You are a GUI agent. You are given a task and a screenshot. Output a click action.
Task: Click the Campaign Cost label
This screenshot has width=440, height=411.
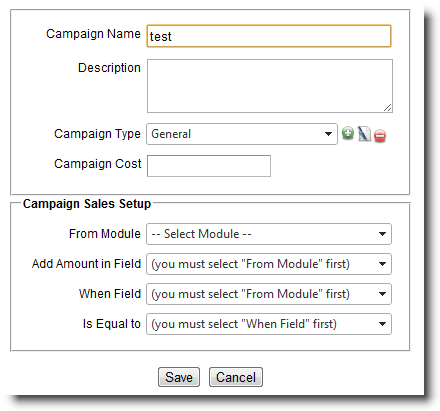pos(98,164)
